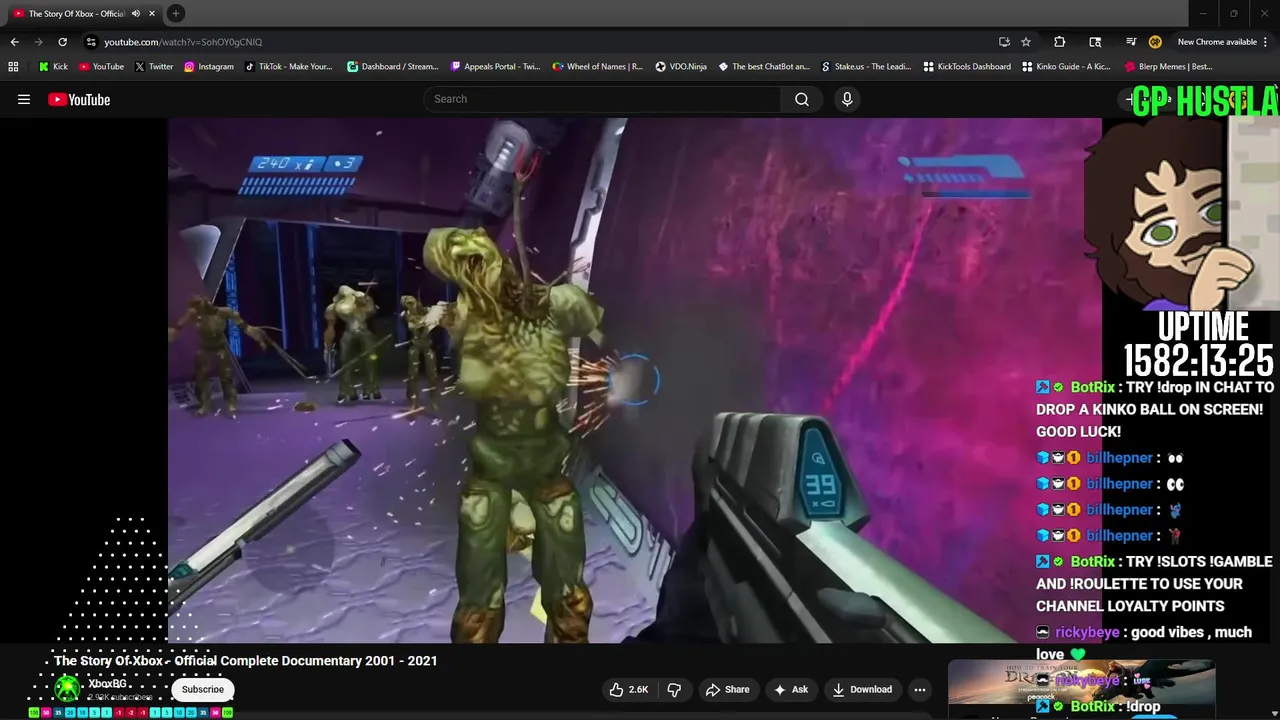Open the TikTok bookmark
This screenshot has height=720, width=1280.
(x=288, y=67)
